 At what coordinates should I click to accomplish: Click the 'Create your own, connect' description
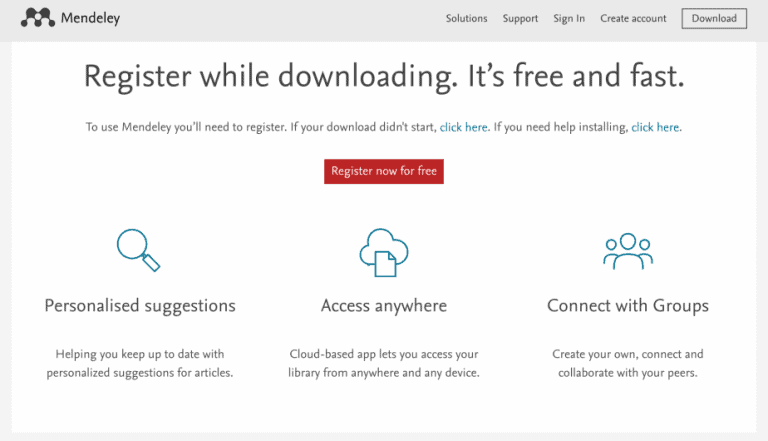(627, 364)
